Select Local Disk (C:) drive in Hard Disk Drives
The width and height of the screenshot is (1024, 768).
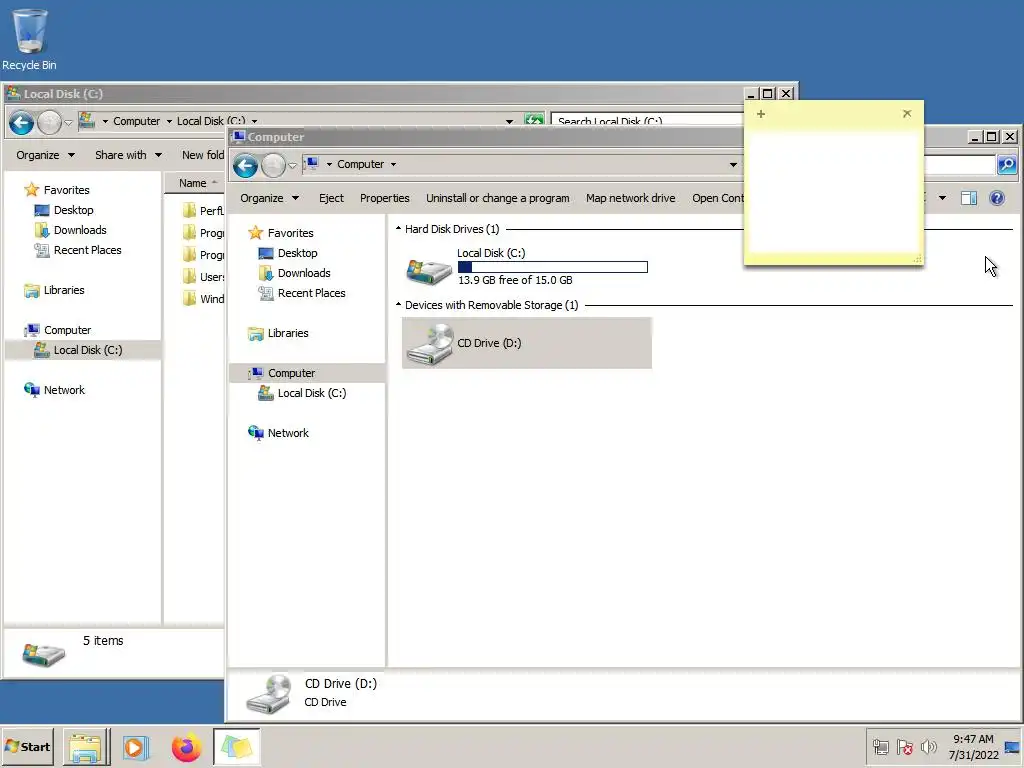click(526, 266)
